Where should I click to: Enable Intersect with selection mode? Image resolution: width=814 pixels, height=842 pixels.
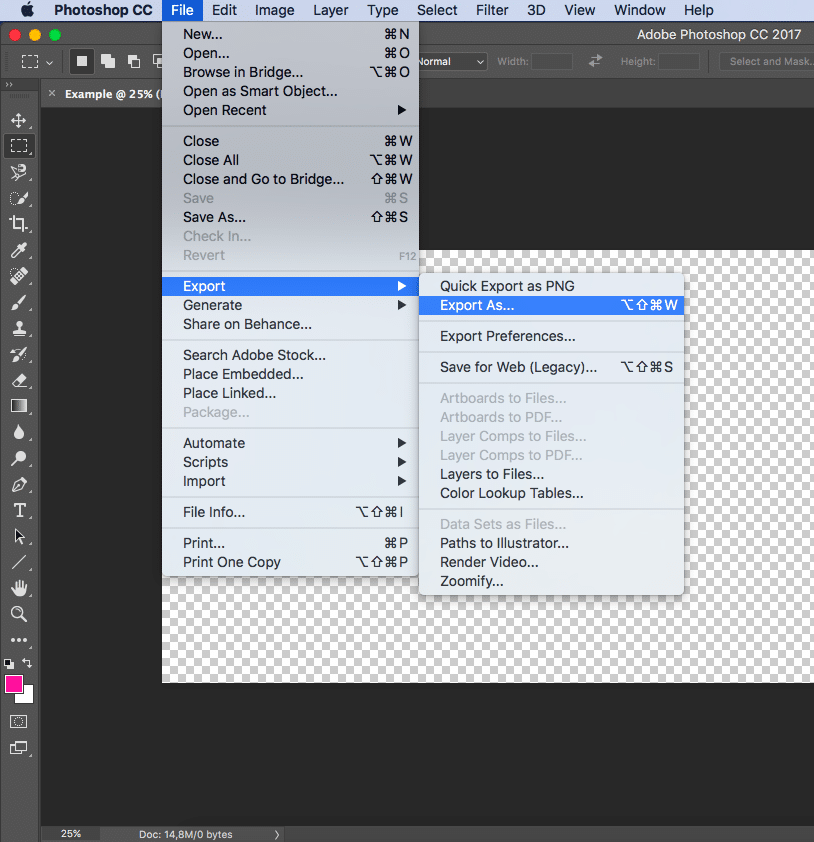(x=157, y=61)
